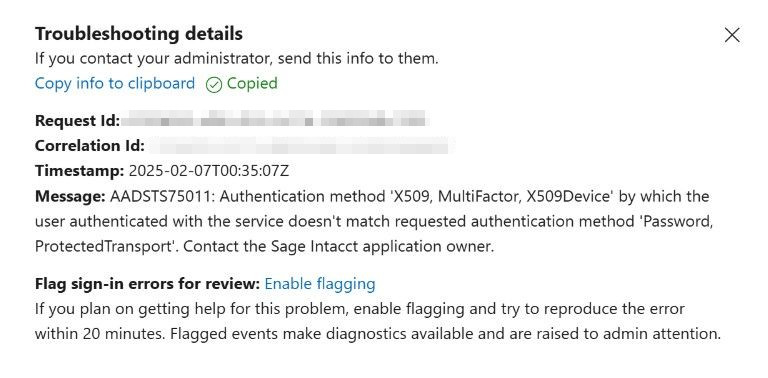
Task: Click the contact your administrator sentence
Action: point(237,59)
